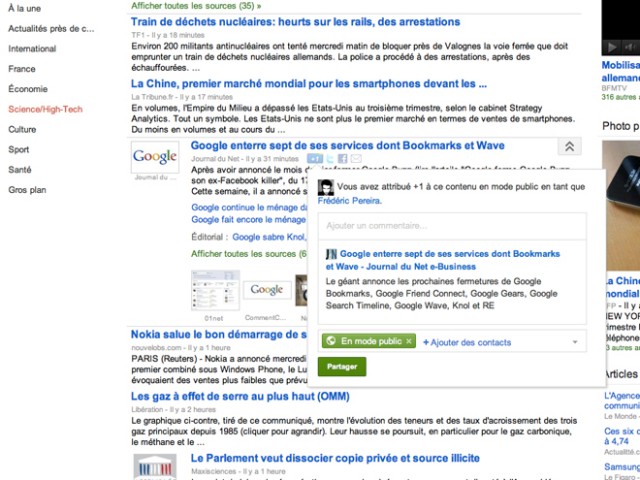Click the Parliament thumbnail beside Maxisciences article
Viewport: 640px width, 480px height.
tap(155, 467)
